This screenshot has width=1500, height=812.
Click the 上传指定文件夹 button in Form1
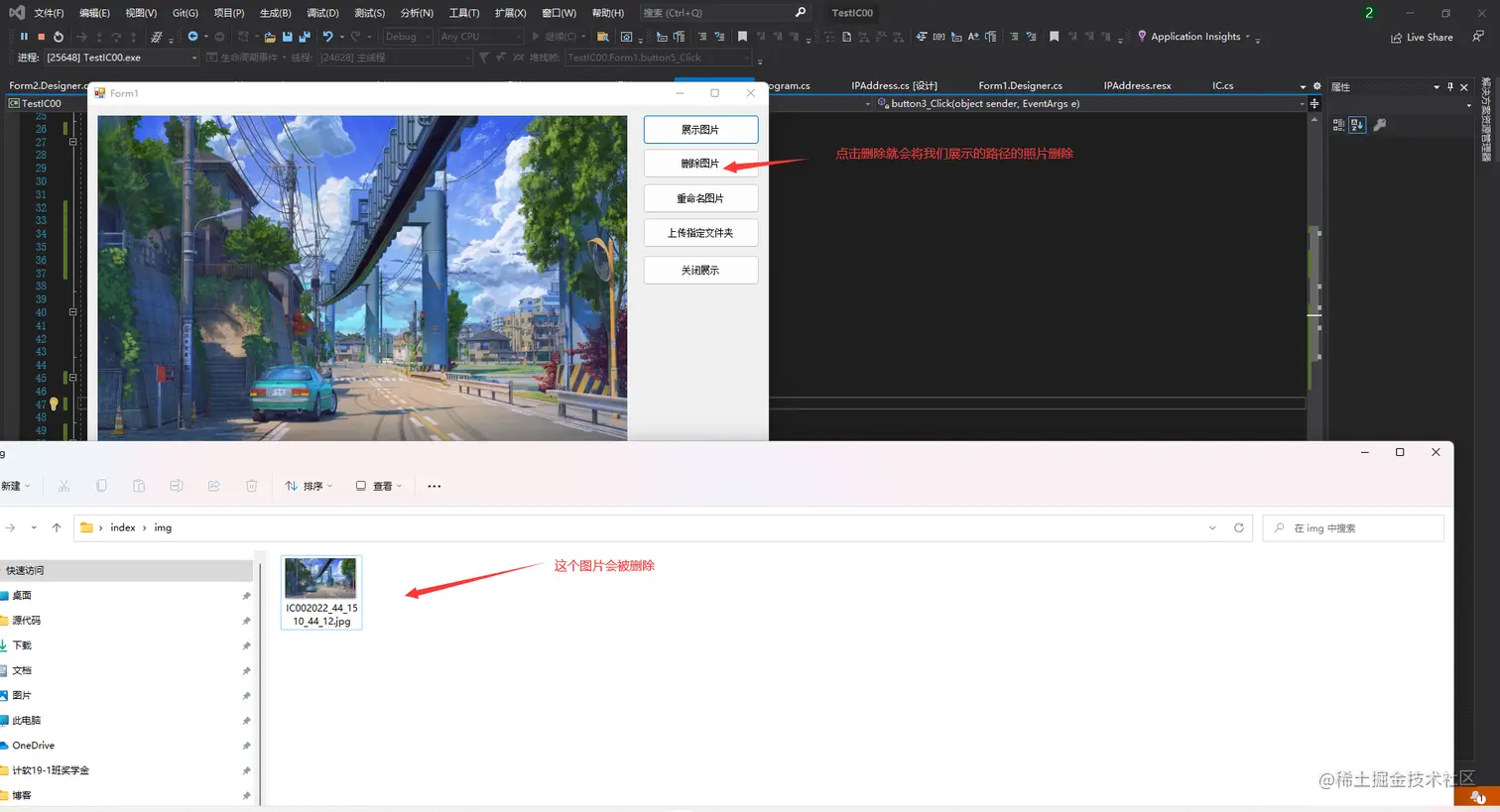[x=700, y=233]
